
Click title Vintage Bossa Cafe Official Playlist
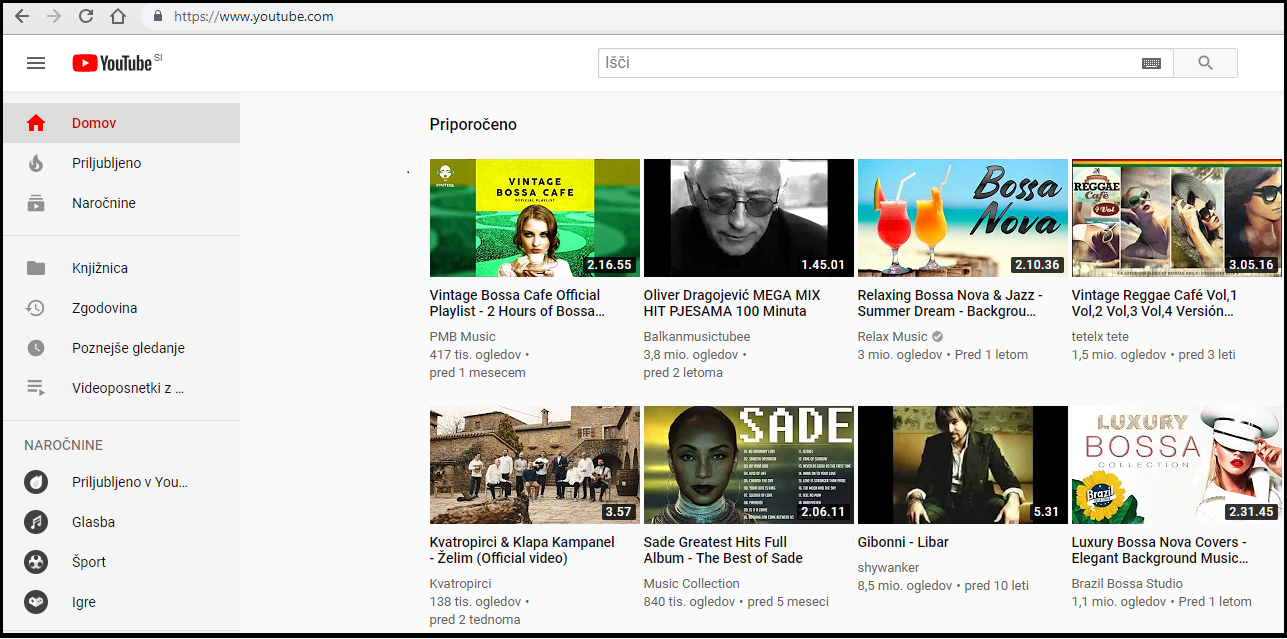coord(517,303)
